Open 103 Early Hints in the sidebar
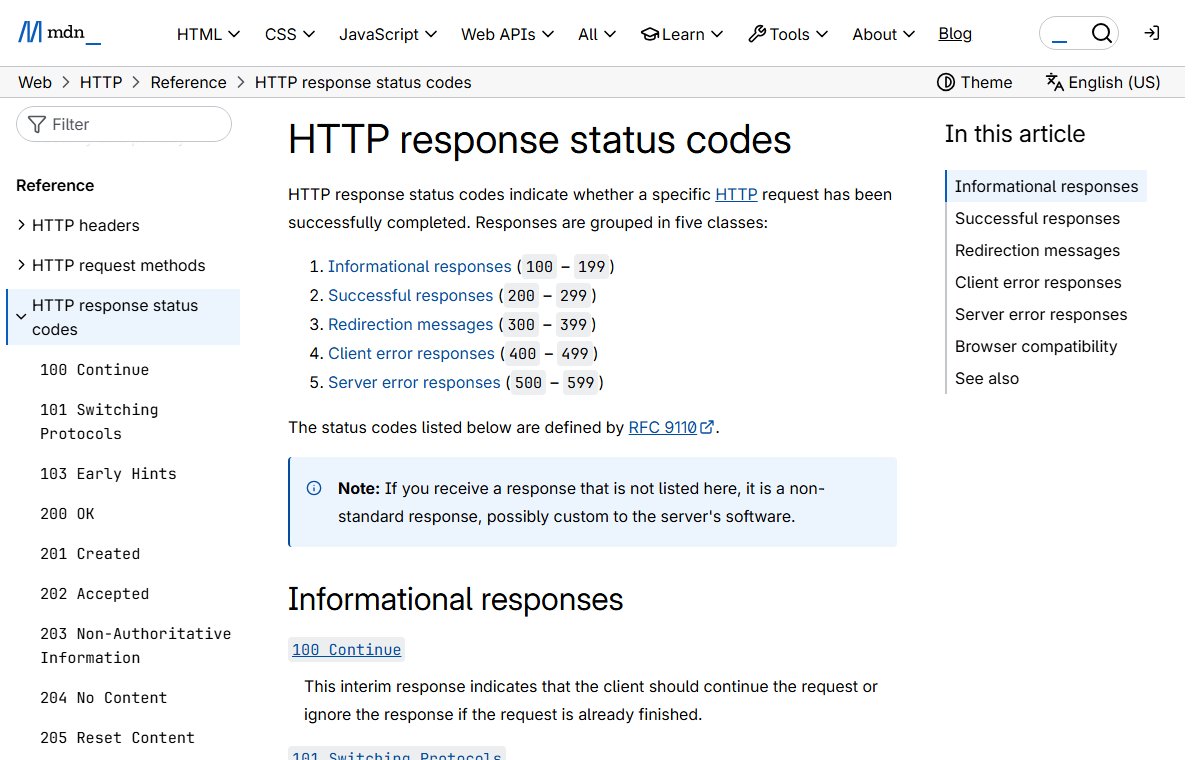This screenshot has width=1200, height=760. (x=108, y=473)
